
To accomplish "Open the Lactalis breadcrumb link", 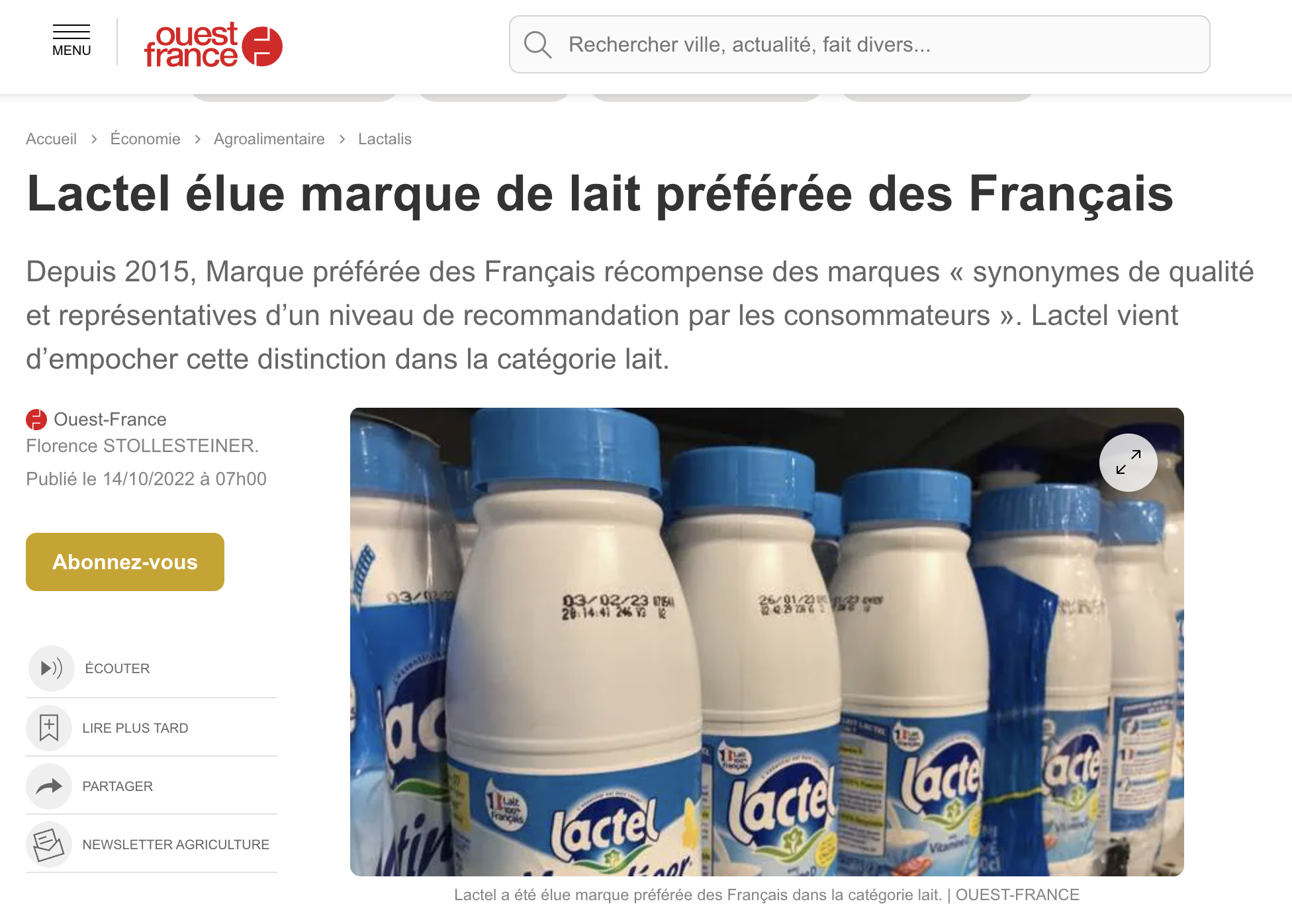I will pyautogui.click(x=385, y=139).
